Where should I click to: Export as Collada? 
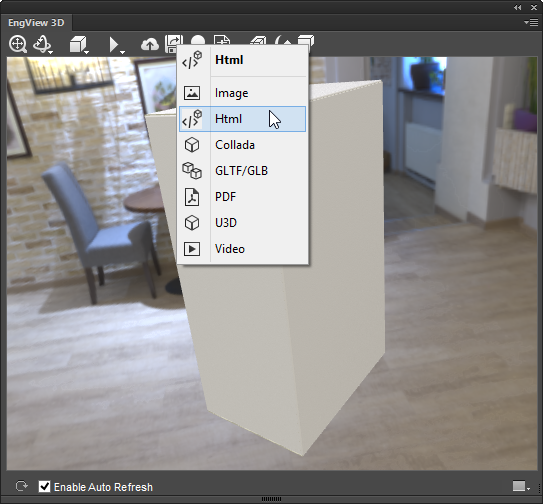pyautogui.click(x=242, y=145)
